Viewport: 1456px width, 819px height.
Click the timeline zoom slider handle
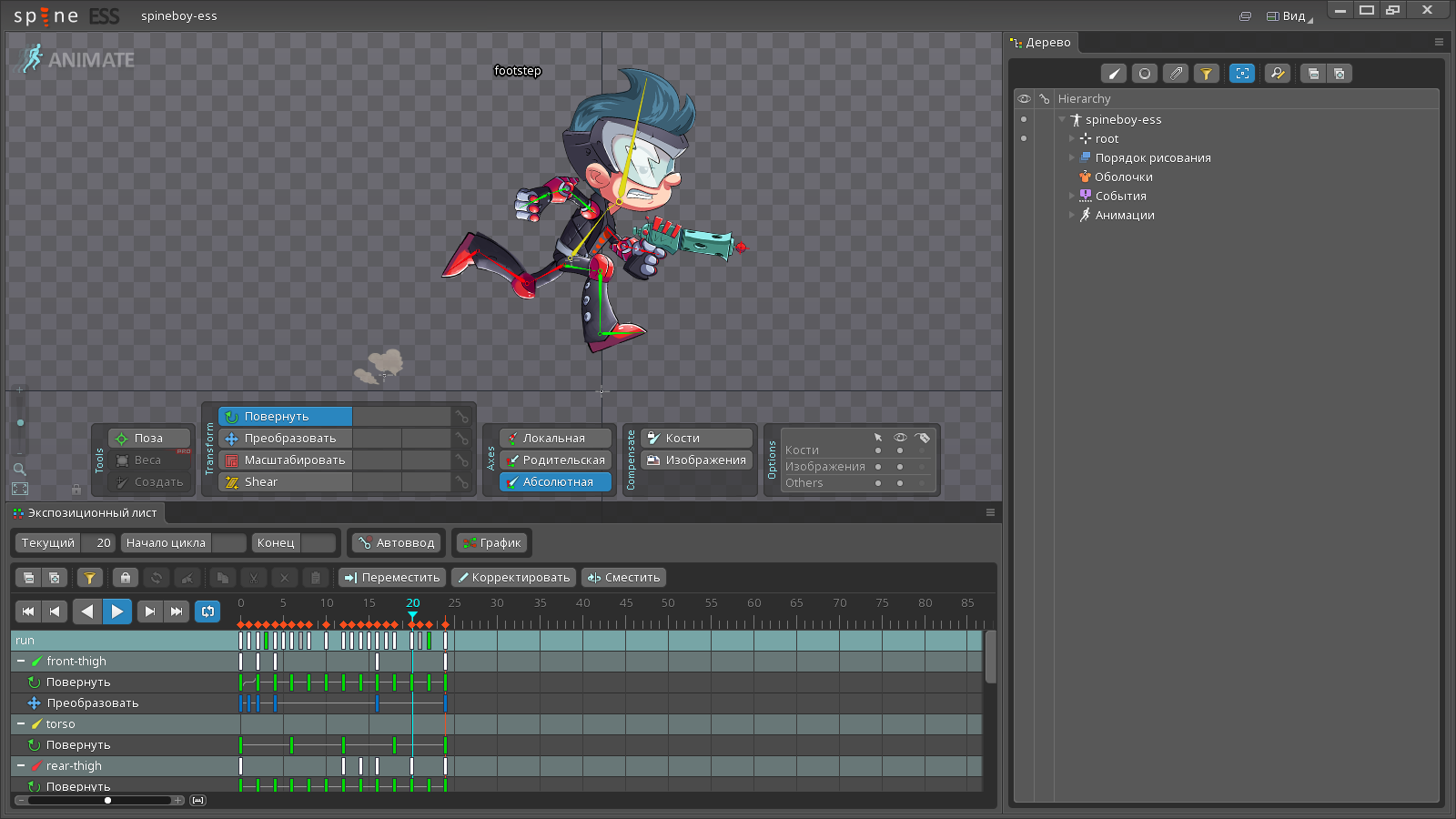[x=107, y=801]
